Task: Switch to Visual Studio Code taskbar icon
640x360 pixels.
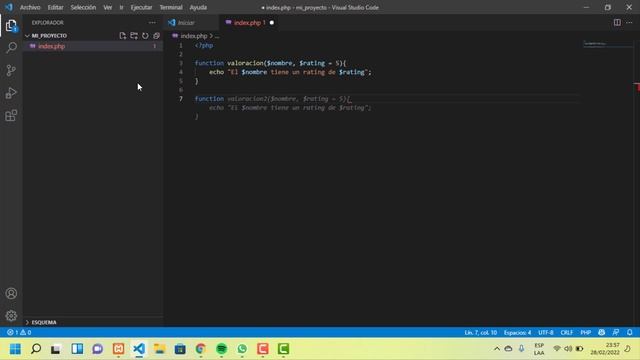Action: [139, 349]
